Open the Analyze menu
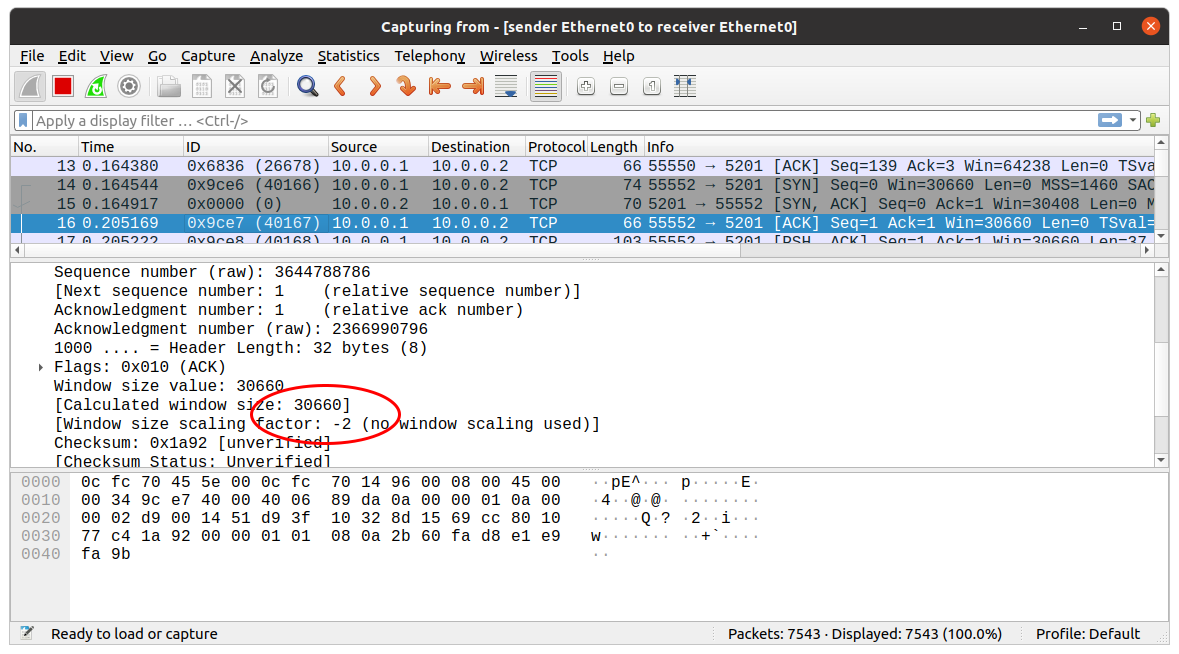 [276, 56]
